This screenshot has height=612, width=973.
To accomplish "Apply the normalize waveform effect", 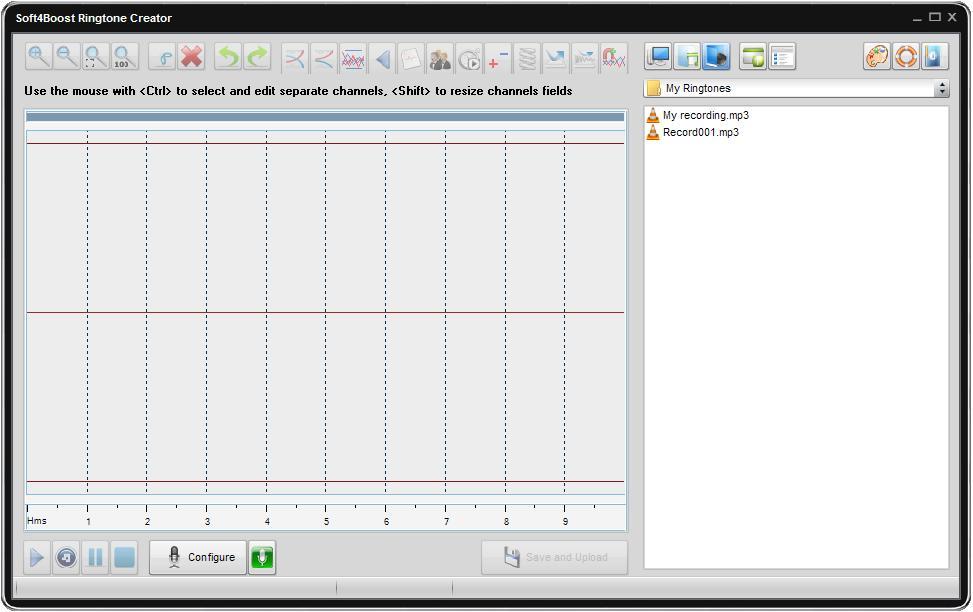I will click(353, 58).
